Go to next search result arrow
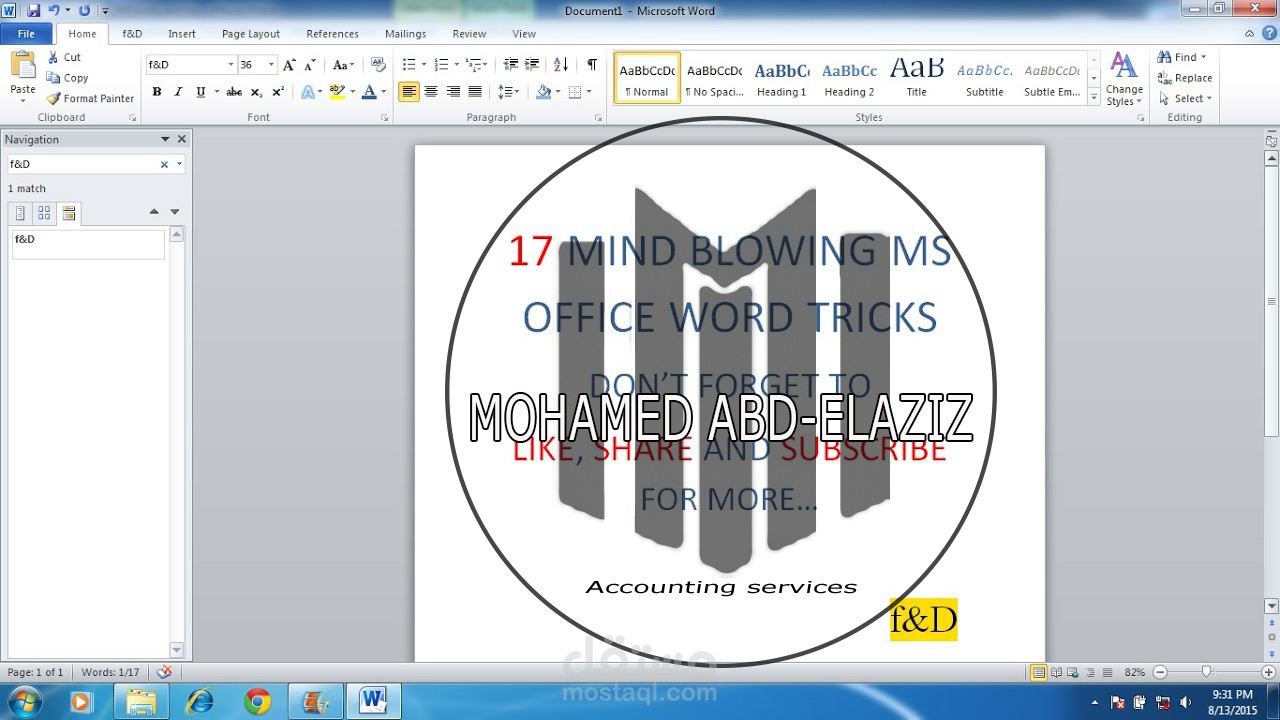This screenshot has width=1280, height=720. point(174,212)
